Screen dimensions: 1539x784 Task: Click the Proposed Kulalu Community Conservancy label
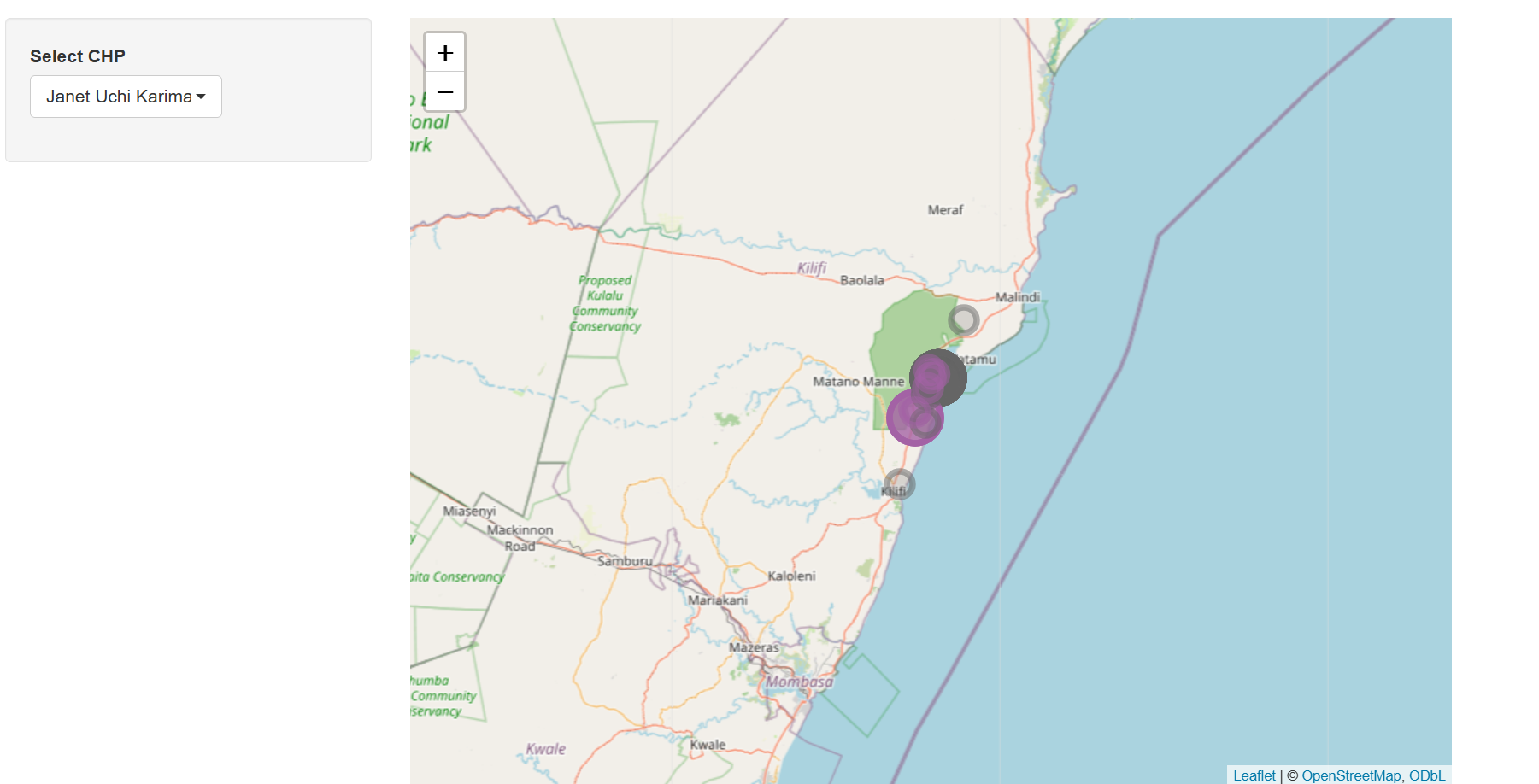click(605, 303)
